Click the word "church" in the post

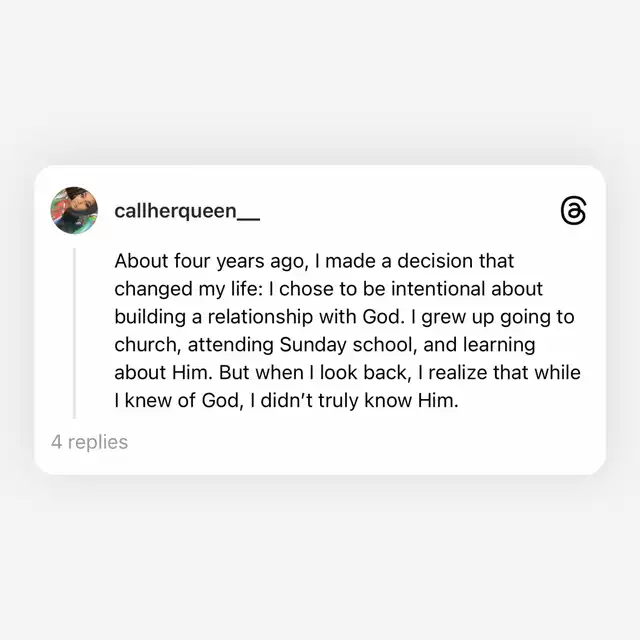[x=144, y=345]
